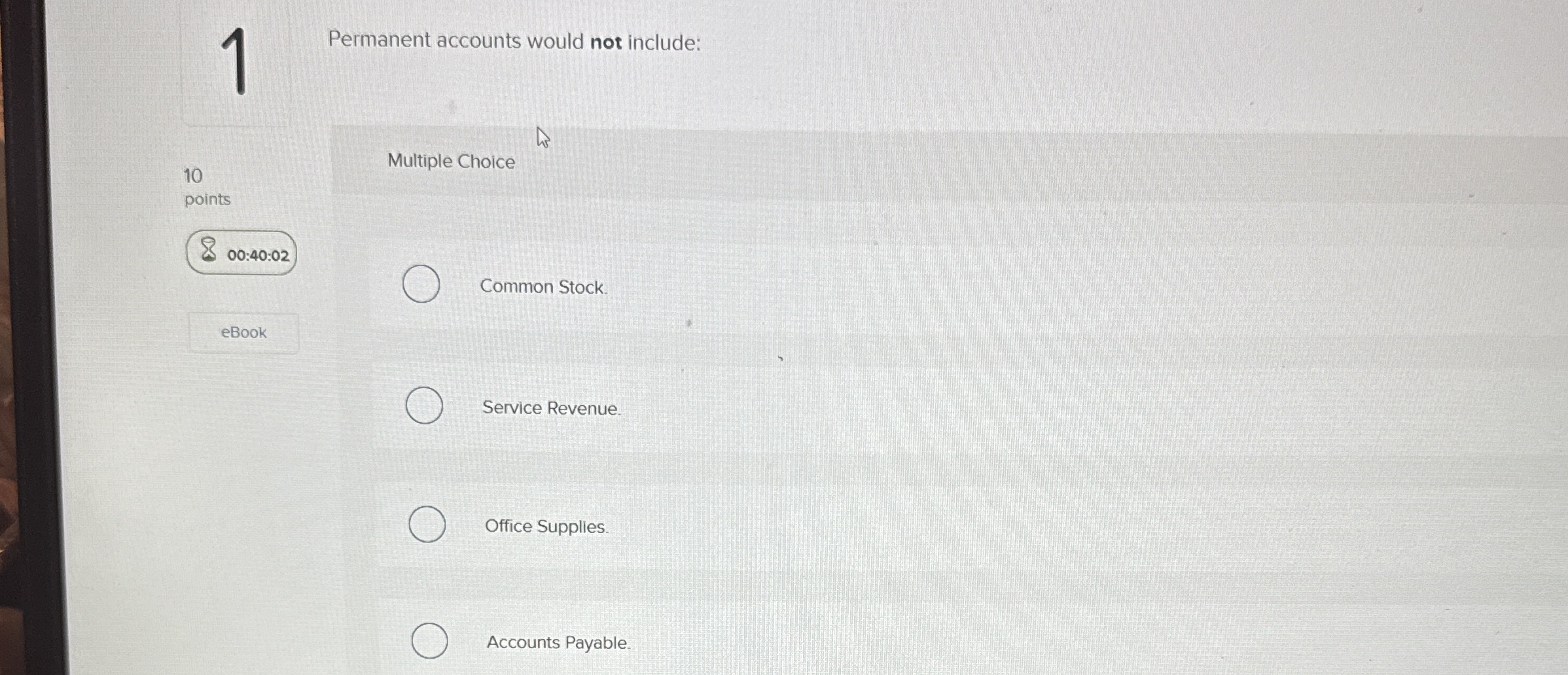
Task: Click the question prompt about permanent accounts
Action: point(514,41)
